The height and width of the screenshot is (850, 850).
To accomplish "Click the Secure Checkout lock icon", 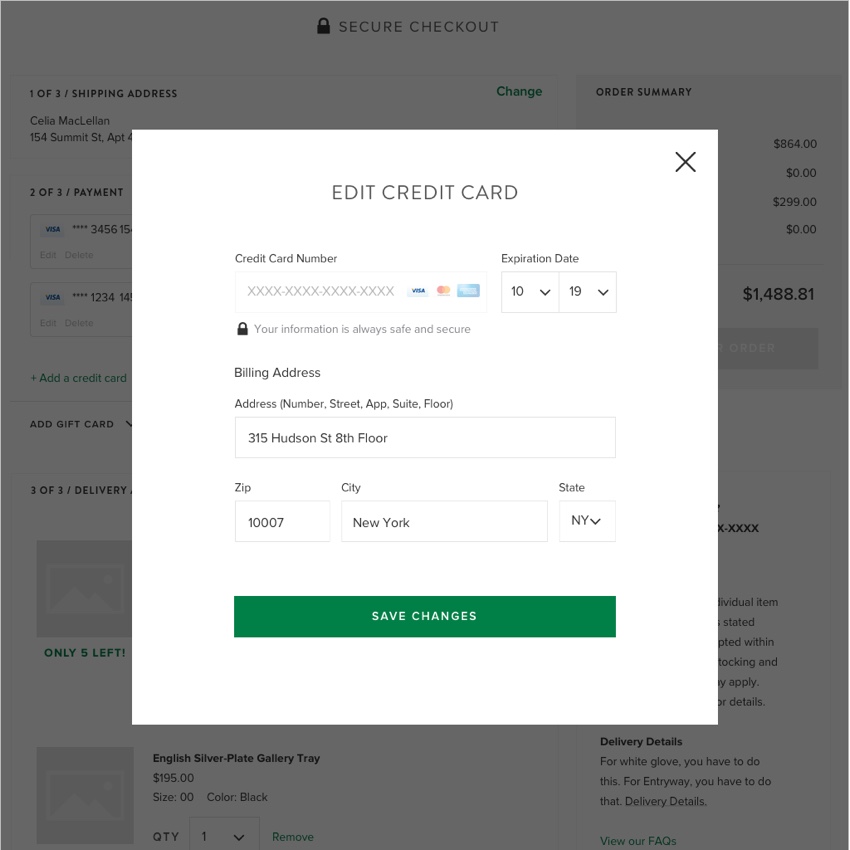I will coord(323,26).
